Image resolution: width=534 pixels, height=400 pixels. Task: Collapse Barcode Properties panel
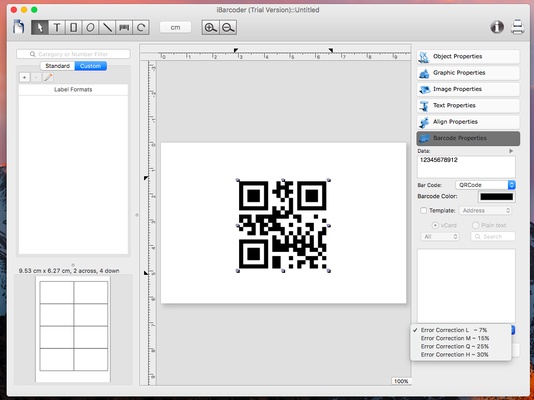(x=468, y=138)
